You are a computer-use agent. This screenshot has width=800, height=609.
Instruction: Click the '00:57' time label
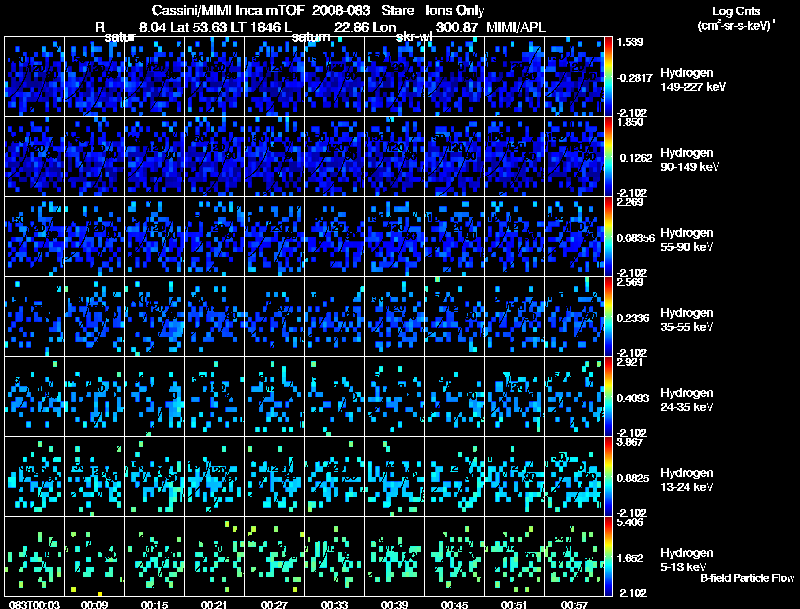pyautogui.click(x=574, y=604)
